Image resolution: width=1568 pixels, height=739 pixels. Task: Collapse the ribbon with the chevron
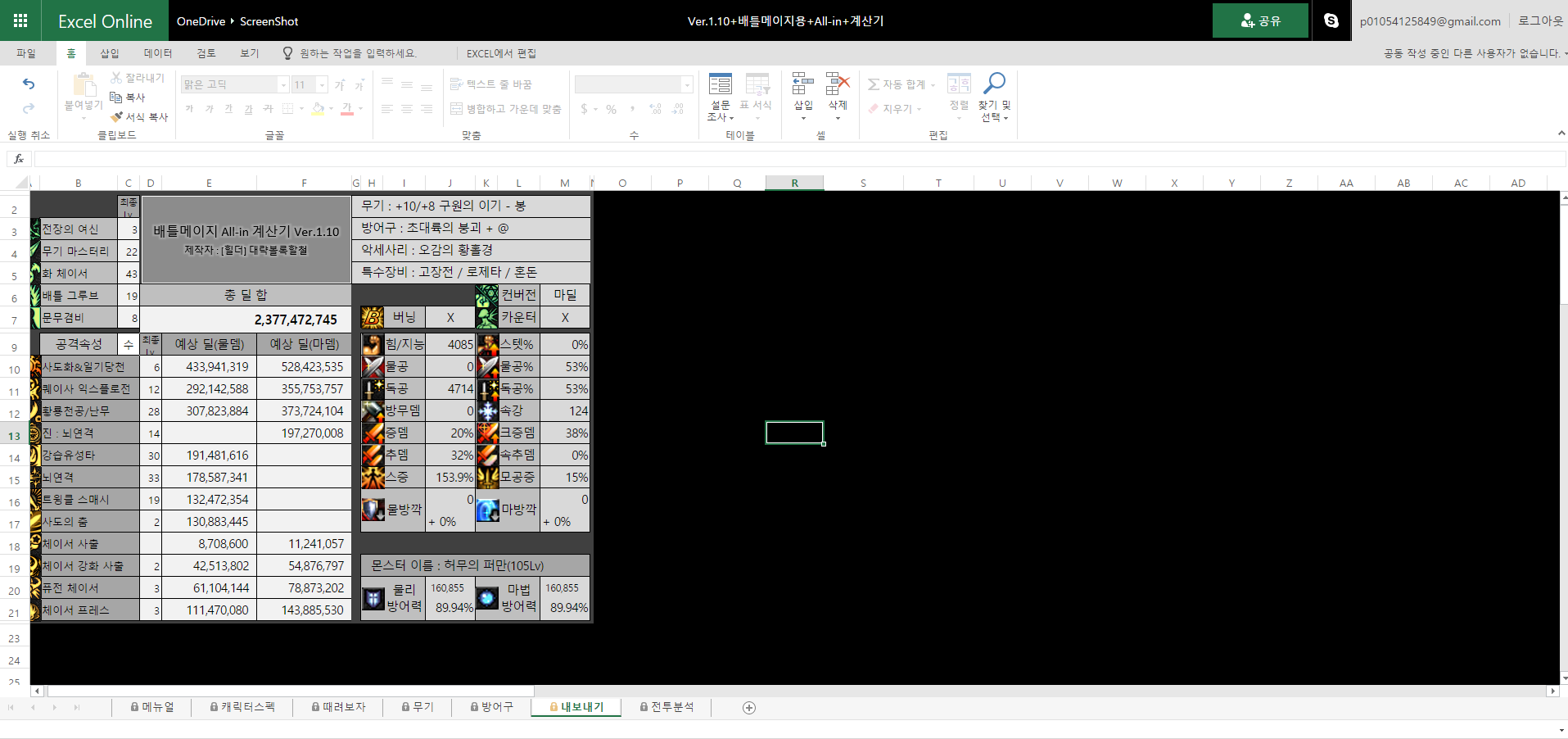(1561, 133)
